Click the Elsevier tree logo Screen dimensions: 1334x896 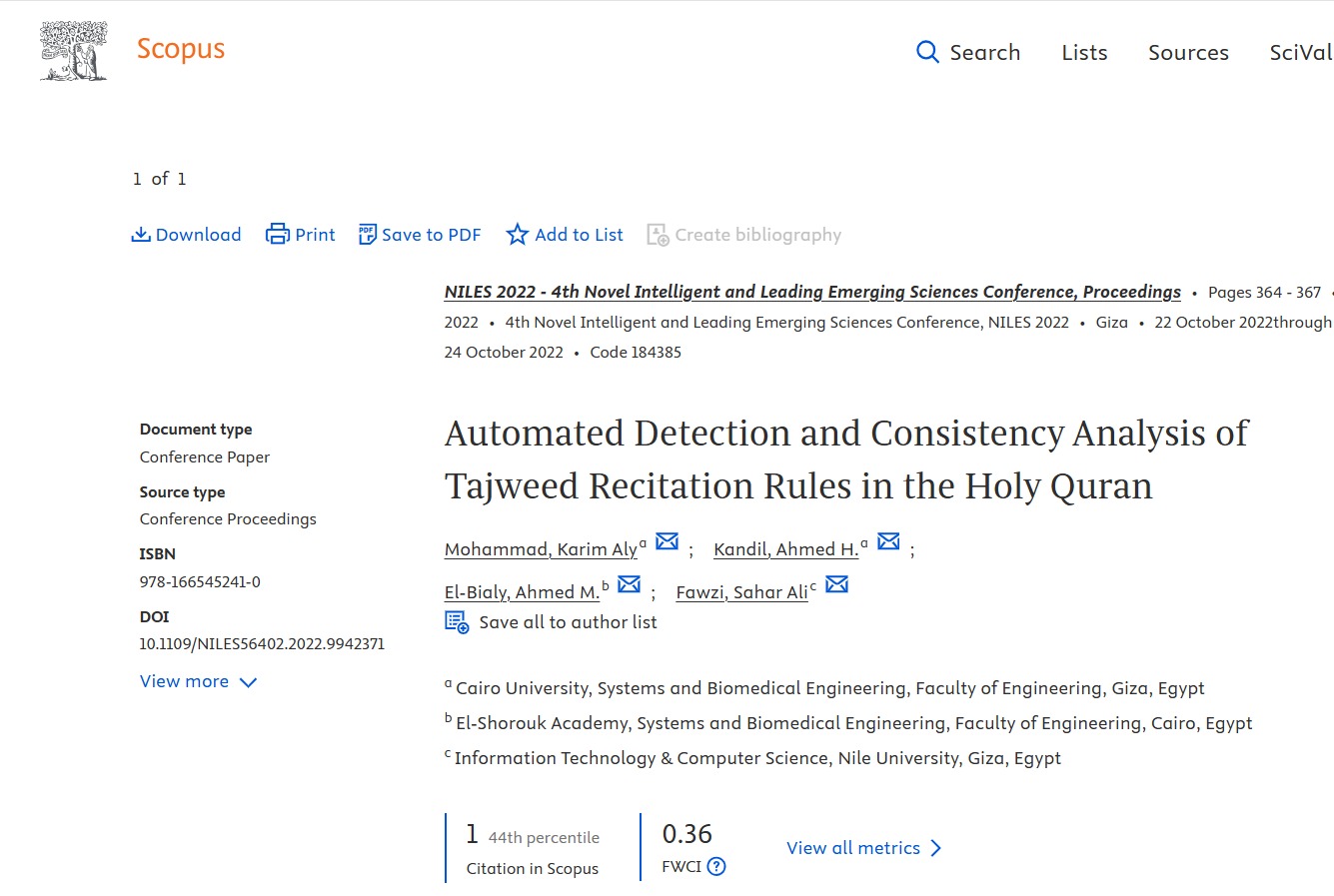click(x=73, y=51)
